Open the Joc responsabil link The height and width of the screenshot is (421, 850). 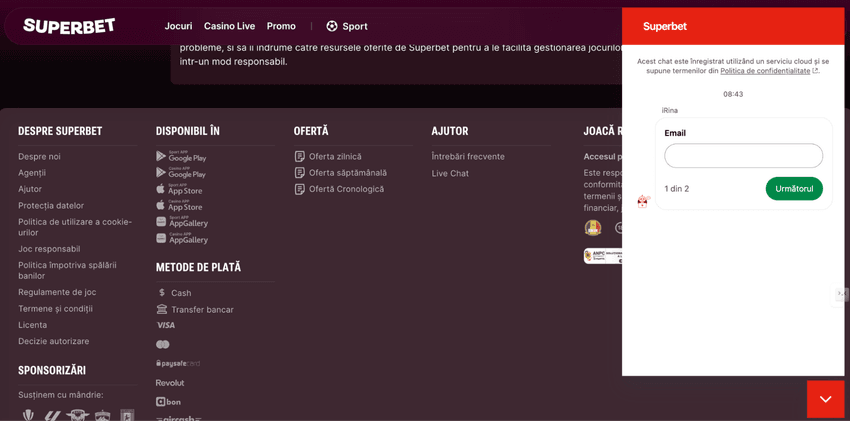pos(49,249)
